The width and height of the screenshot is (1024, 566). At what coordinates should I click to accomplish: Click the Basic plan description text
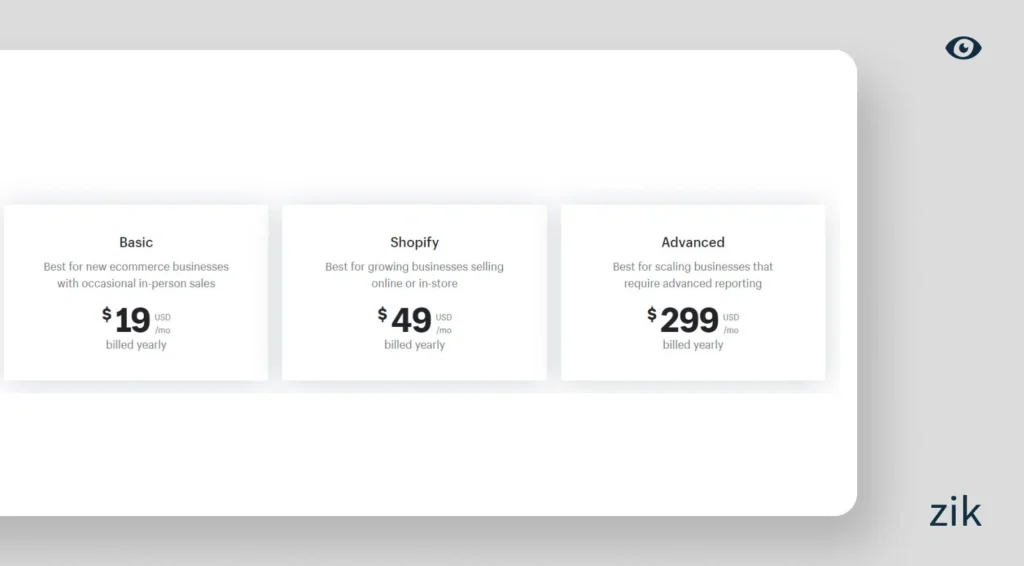pos(136,275)
